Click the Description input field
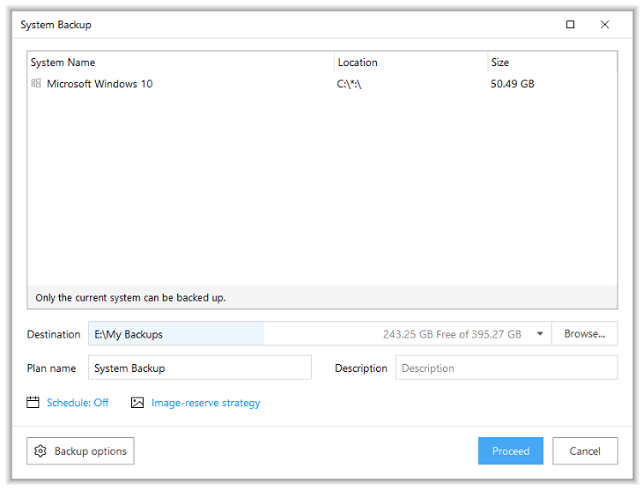This screenshot has height=490, width=640. point(506,368)
